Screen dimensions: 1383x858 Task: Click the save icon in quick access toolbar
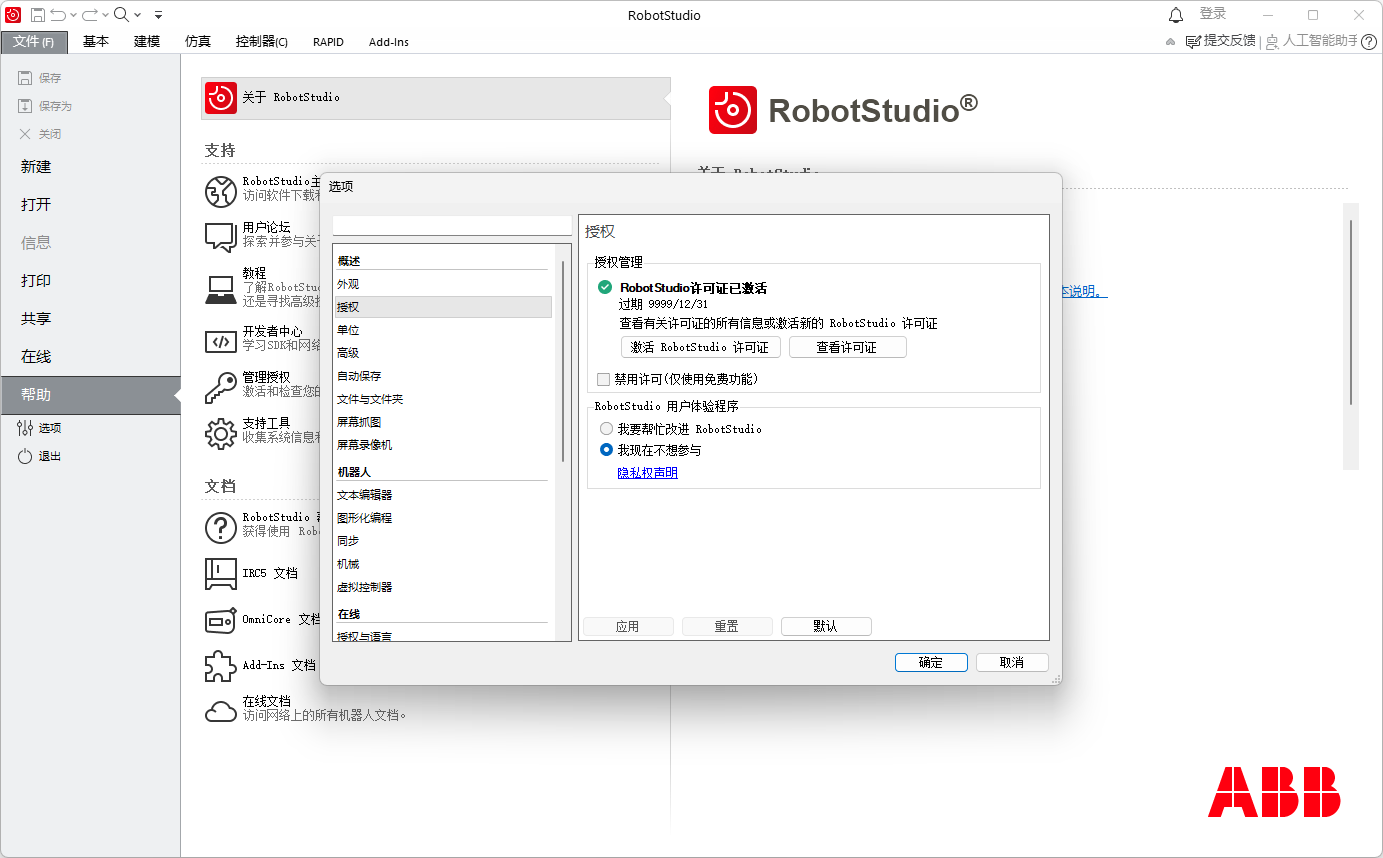click(37, 15)
